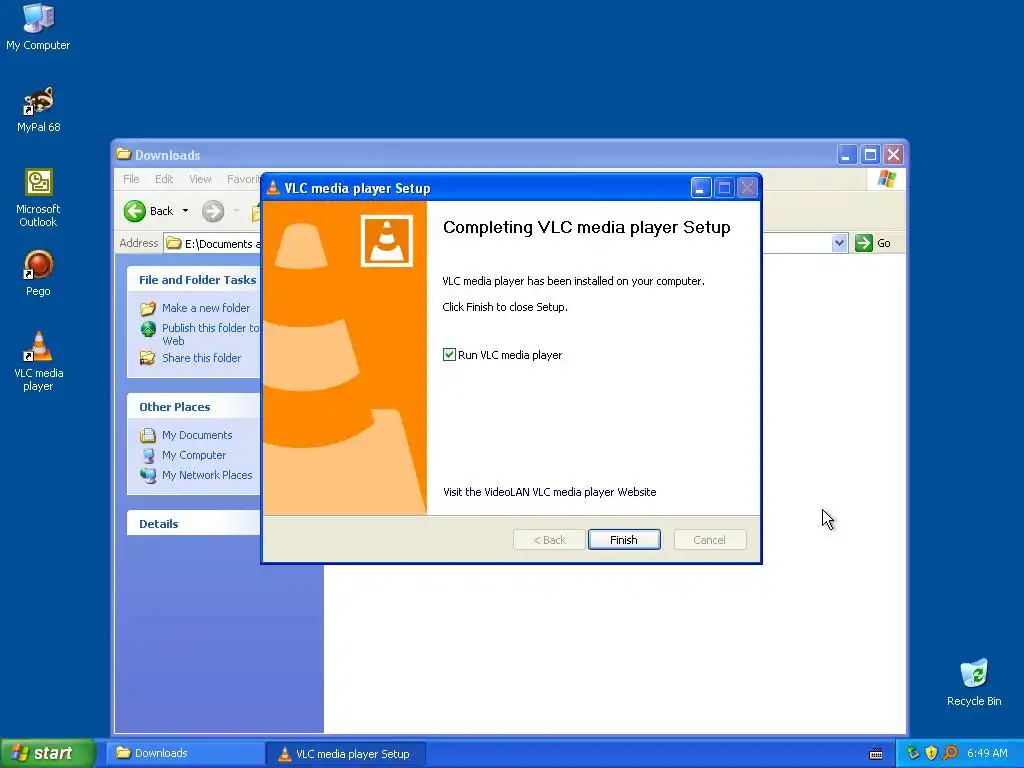1024x768 pixels.
Task: Visit the VideoLAN VLC media player Website link
Action: [549, 492]
